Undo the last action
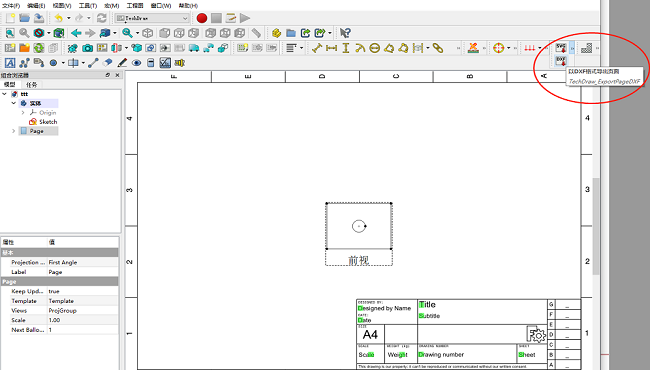The image size is (650, 370). (x=58, y=18)
